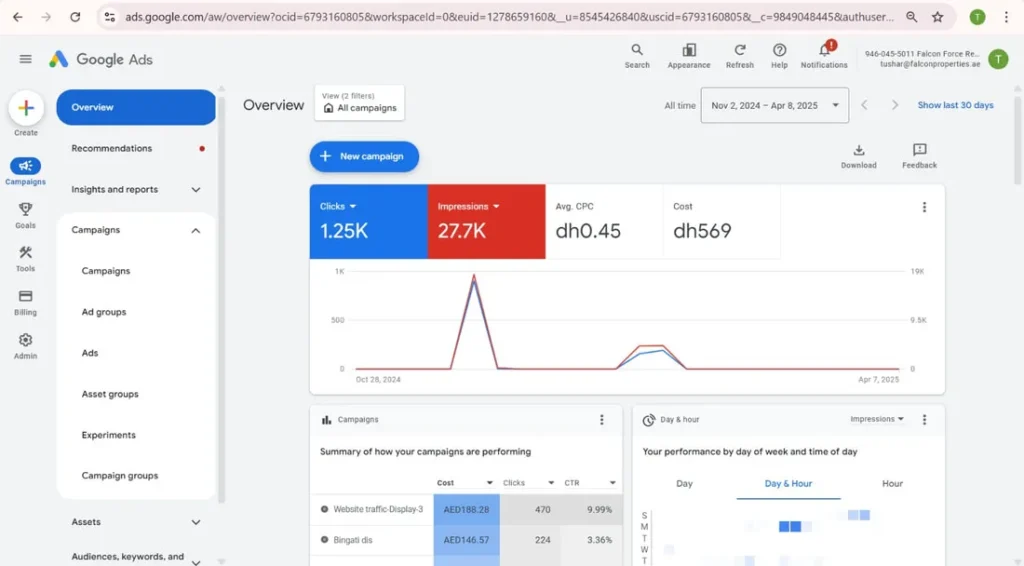
Task: Open Campaign groups in the side menu
Action: (x=120, y=476)
